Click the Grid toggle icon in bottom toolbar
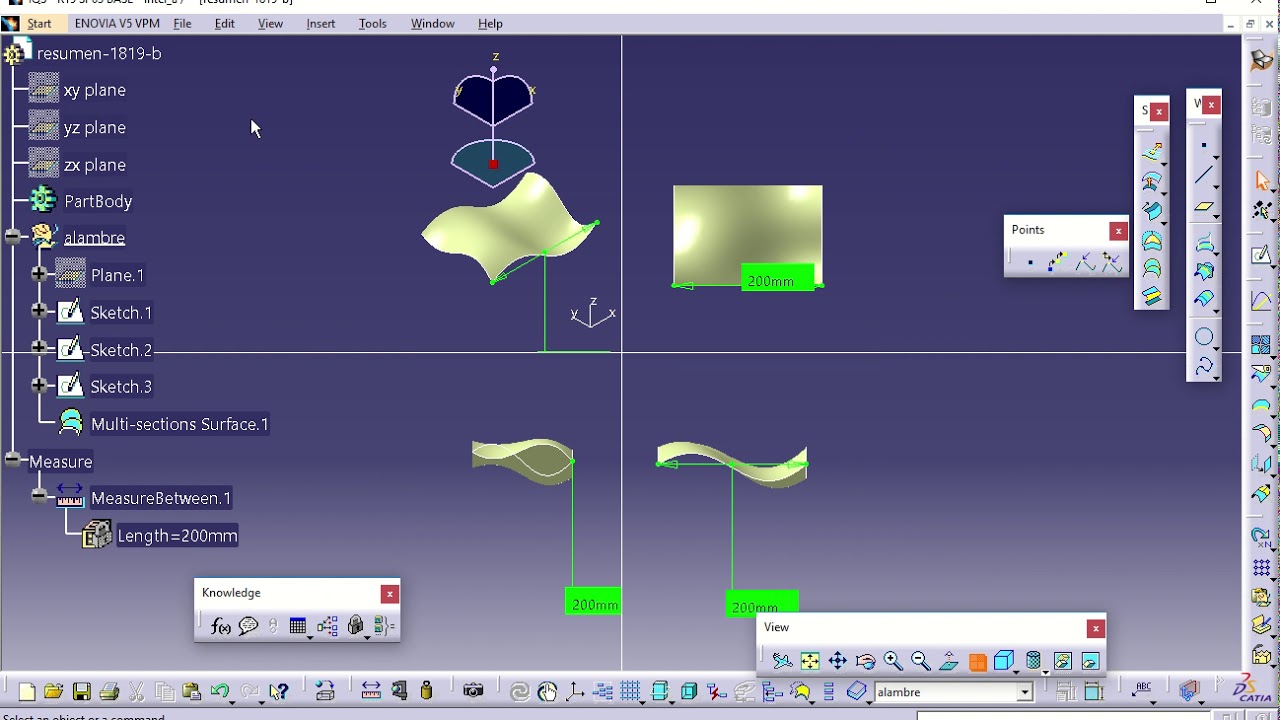The width and height of the screenshot is (1280, 720). [x=630, y=691]
